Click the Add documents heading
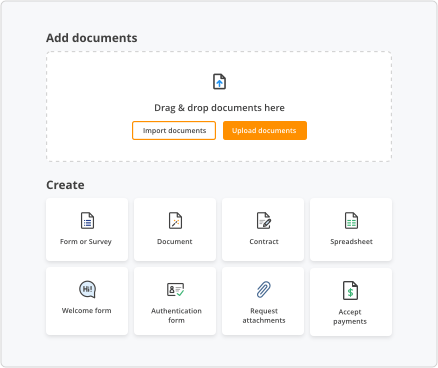 tap(92, 38)
